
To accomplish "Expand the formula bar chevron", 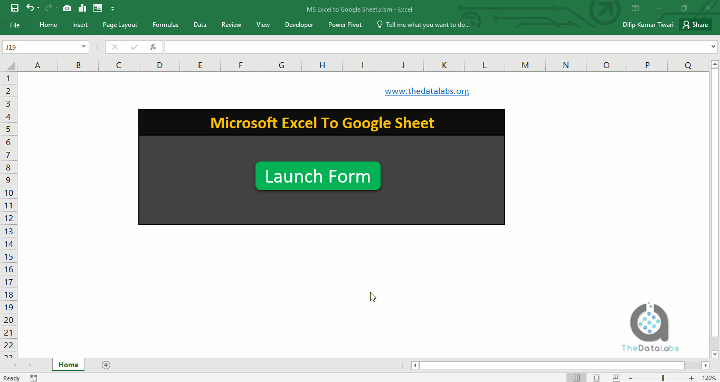I will [x=713, y=47].
